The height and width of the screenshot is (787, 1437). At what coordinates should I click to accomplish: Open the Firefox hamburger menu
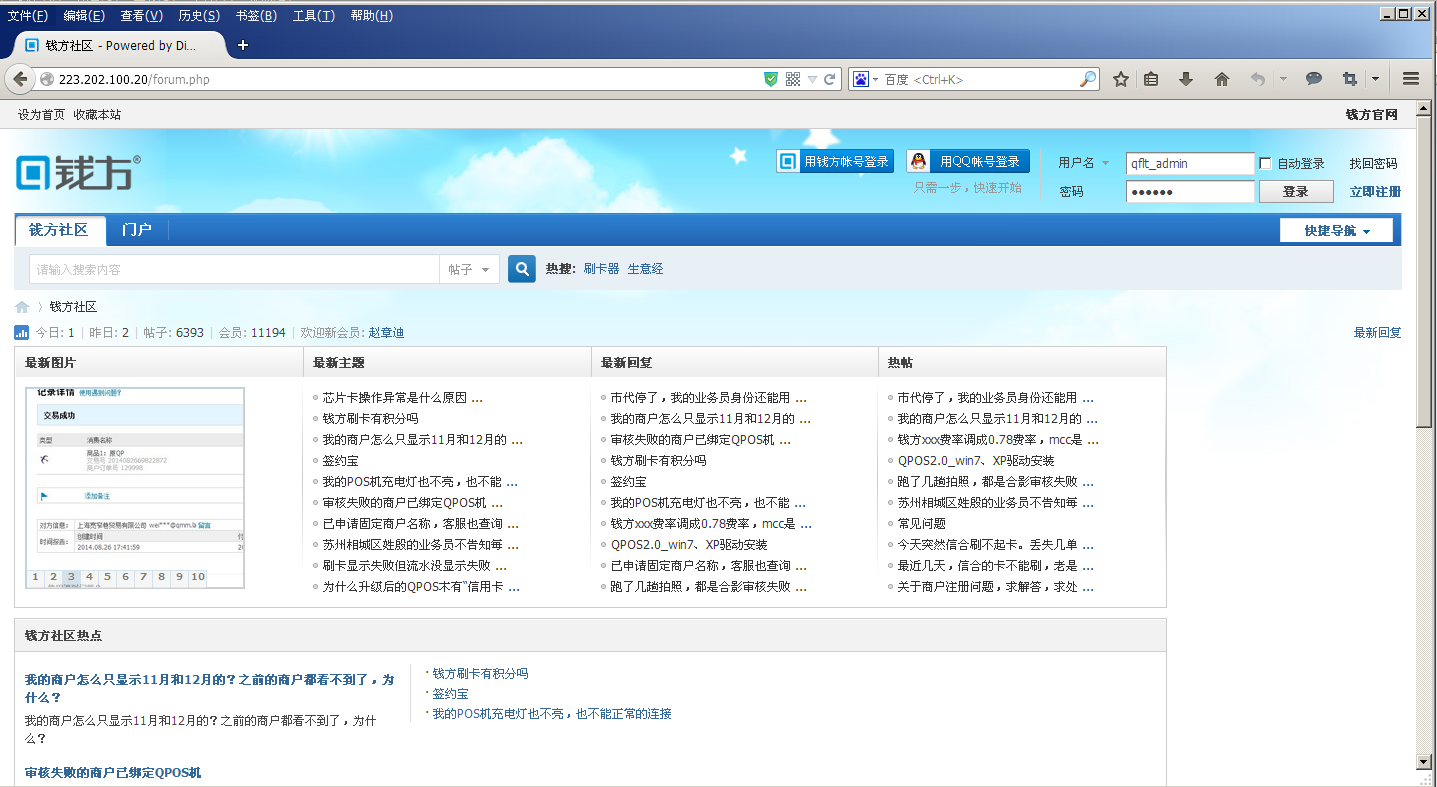[x=1411, y=79]
